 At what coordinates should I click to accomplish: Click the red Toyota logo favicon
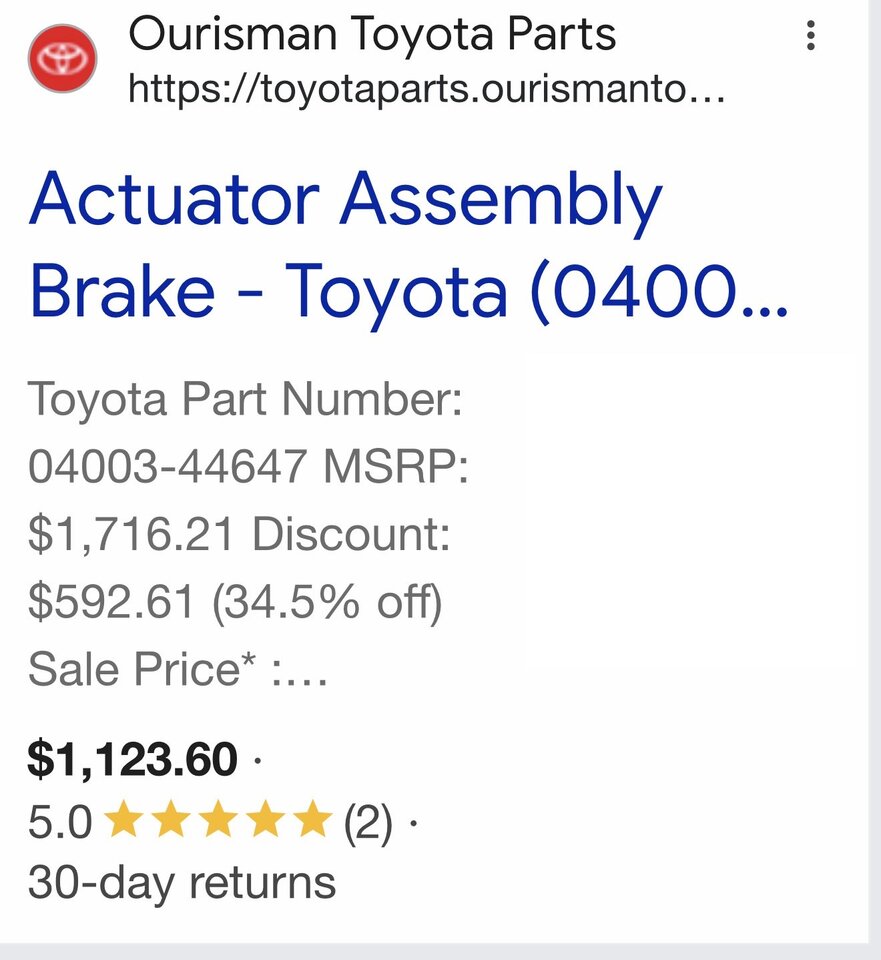point(62,59)
